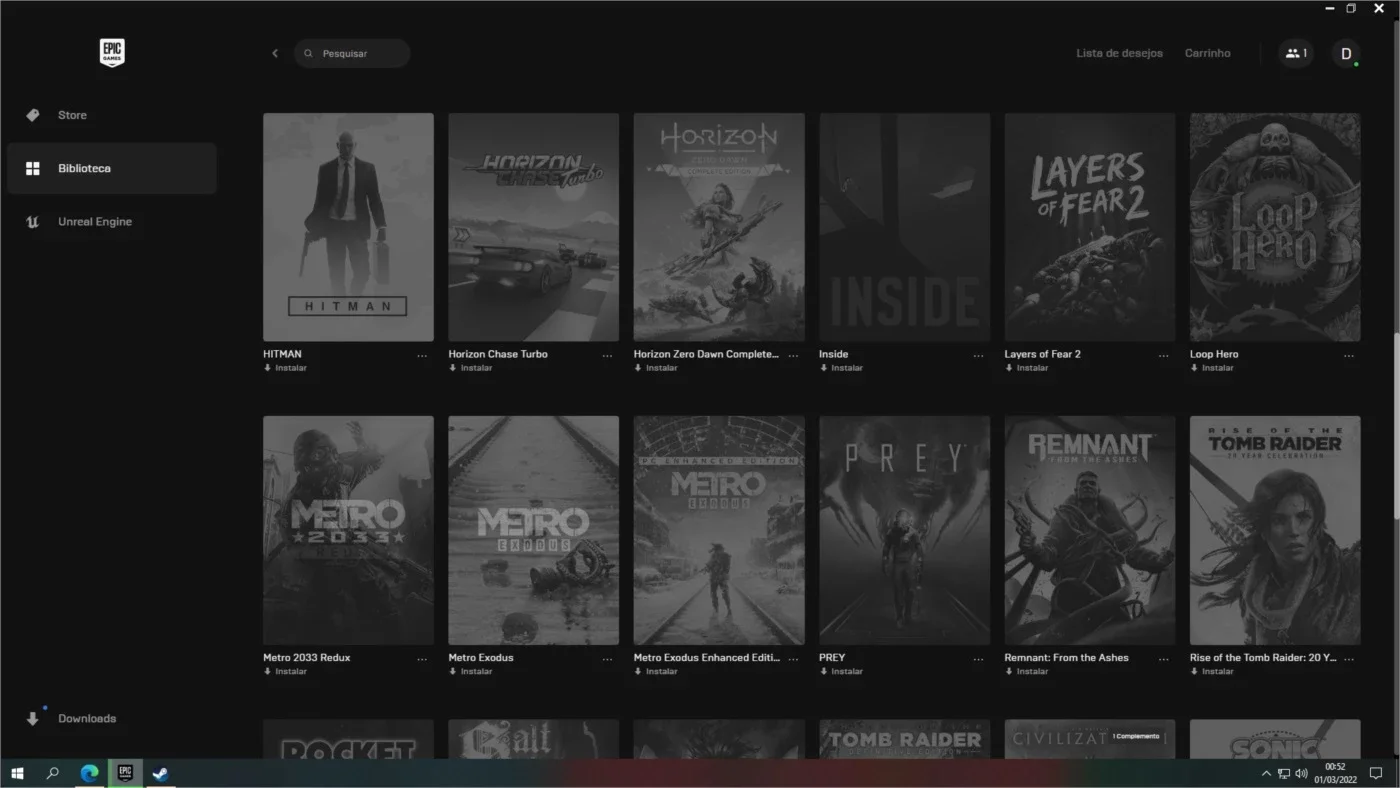The width and height of the screenshot is (1400, 788).
Task: Launch Steam from the Windows taskbar
Action: click(x=160, y=773)
